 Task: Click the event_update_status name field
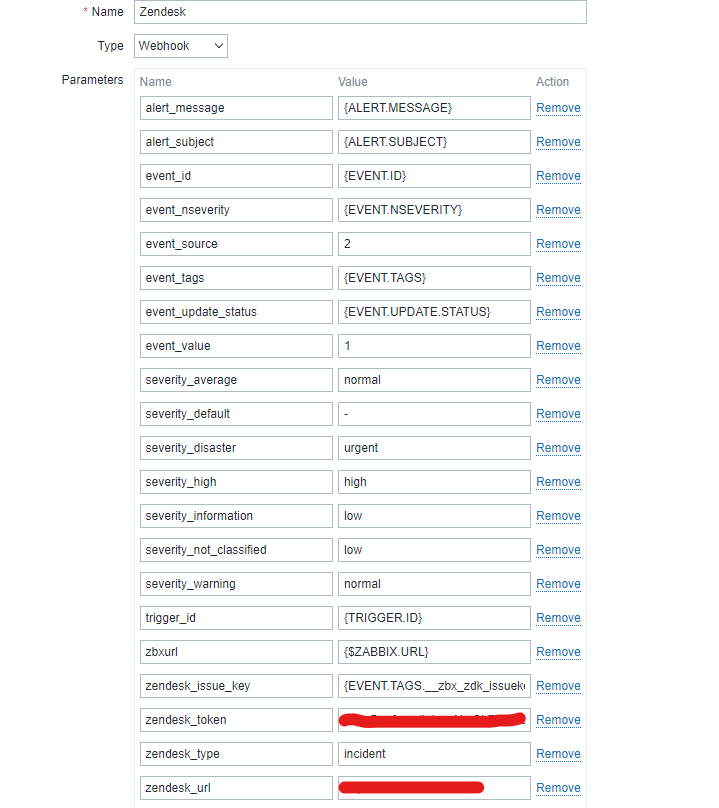(x=236, y=312)
